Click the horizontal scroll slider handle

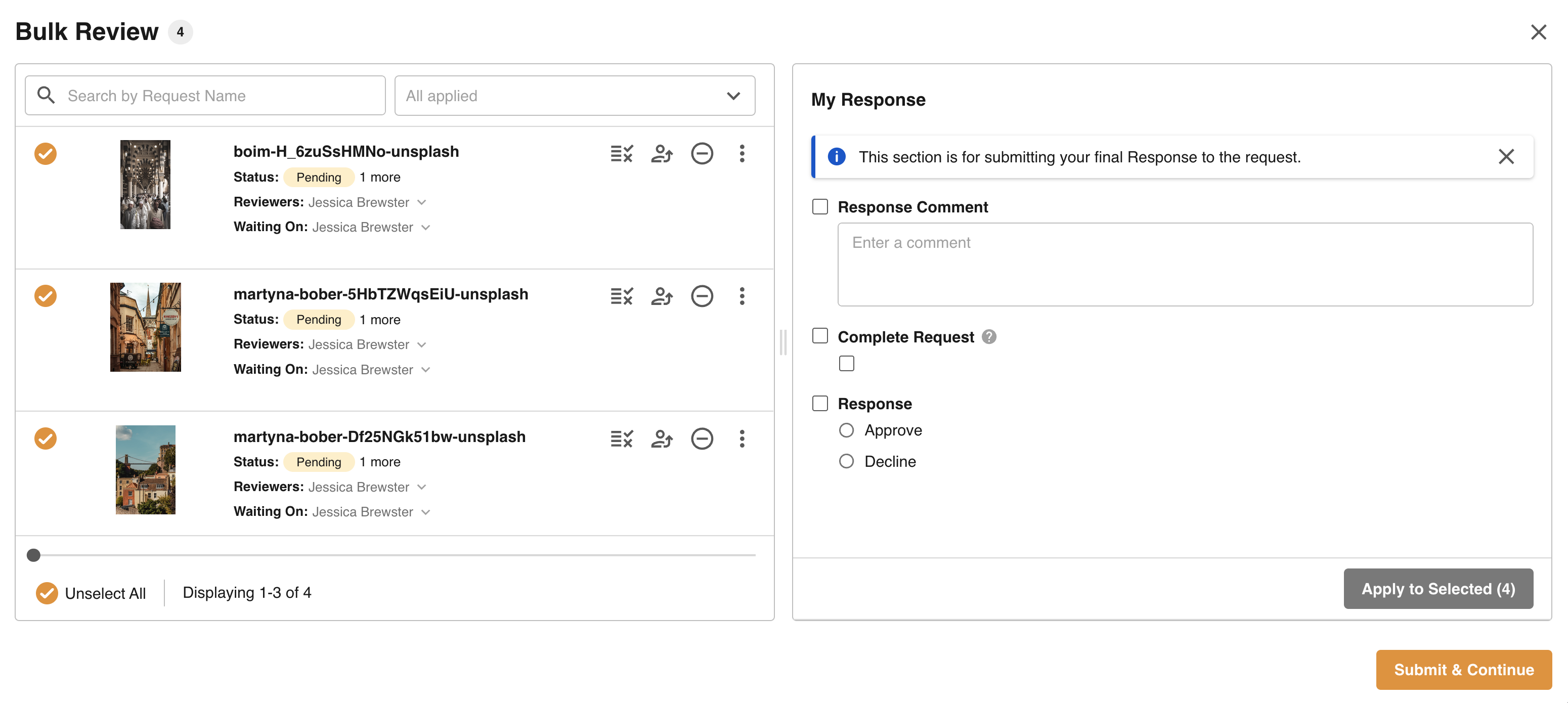pyautogui.click(x=33, y=555)
